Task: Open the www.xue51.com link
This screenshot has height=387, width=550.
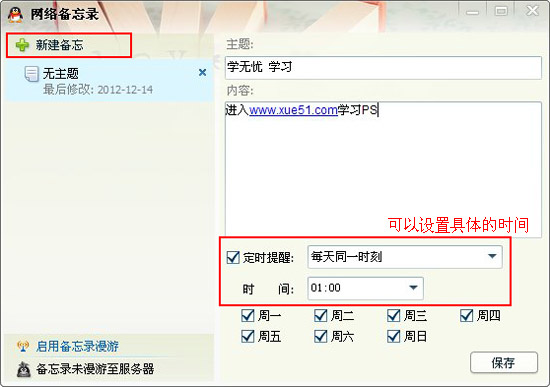Action: [x=293, y=110]
